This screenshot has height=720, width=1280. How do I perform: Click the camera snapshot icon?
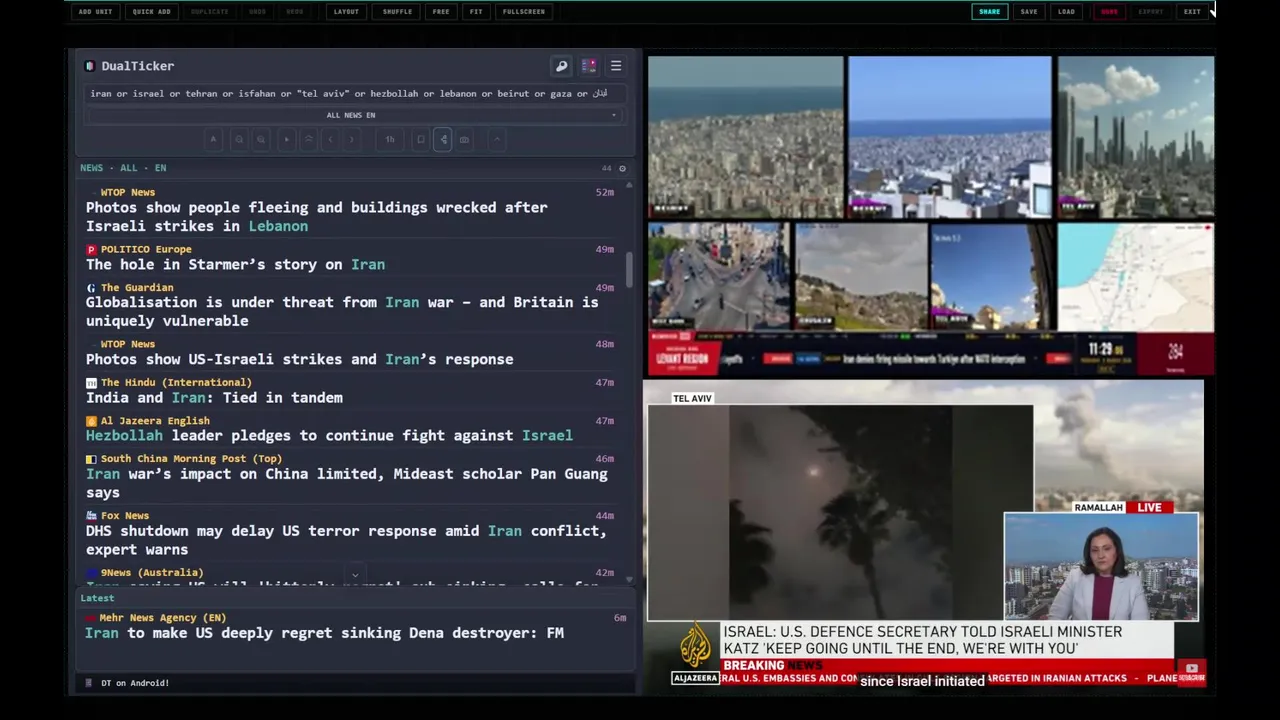pyautogui.click(x=465, y=140)
